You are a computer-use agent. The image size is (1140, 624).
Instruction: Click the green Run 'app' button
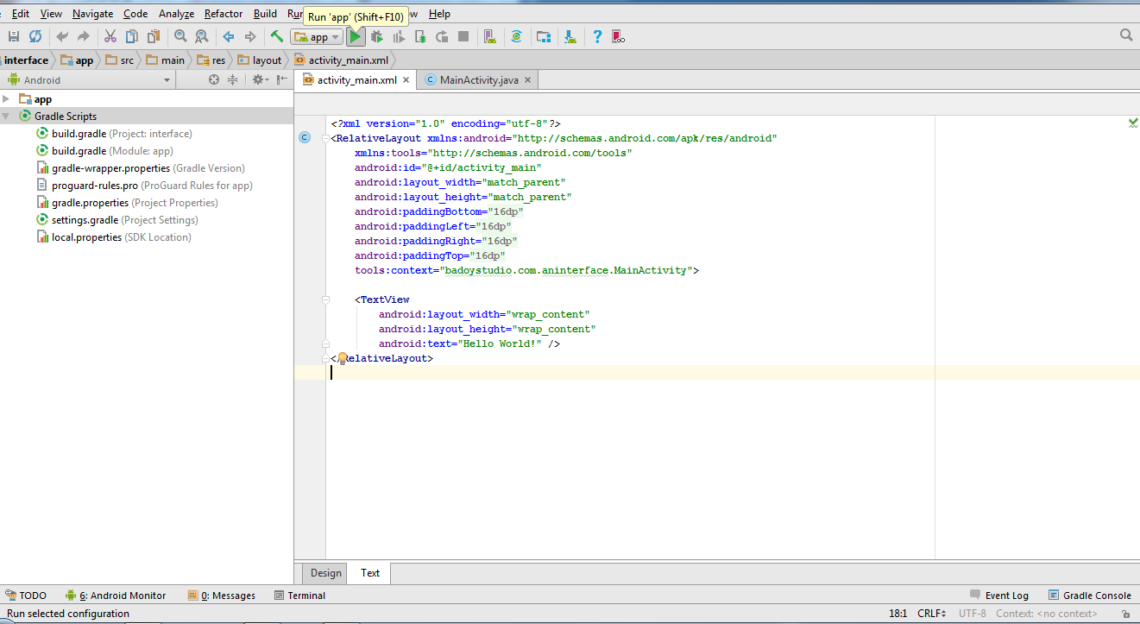(x=355, y=37)
